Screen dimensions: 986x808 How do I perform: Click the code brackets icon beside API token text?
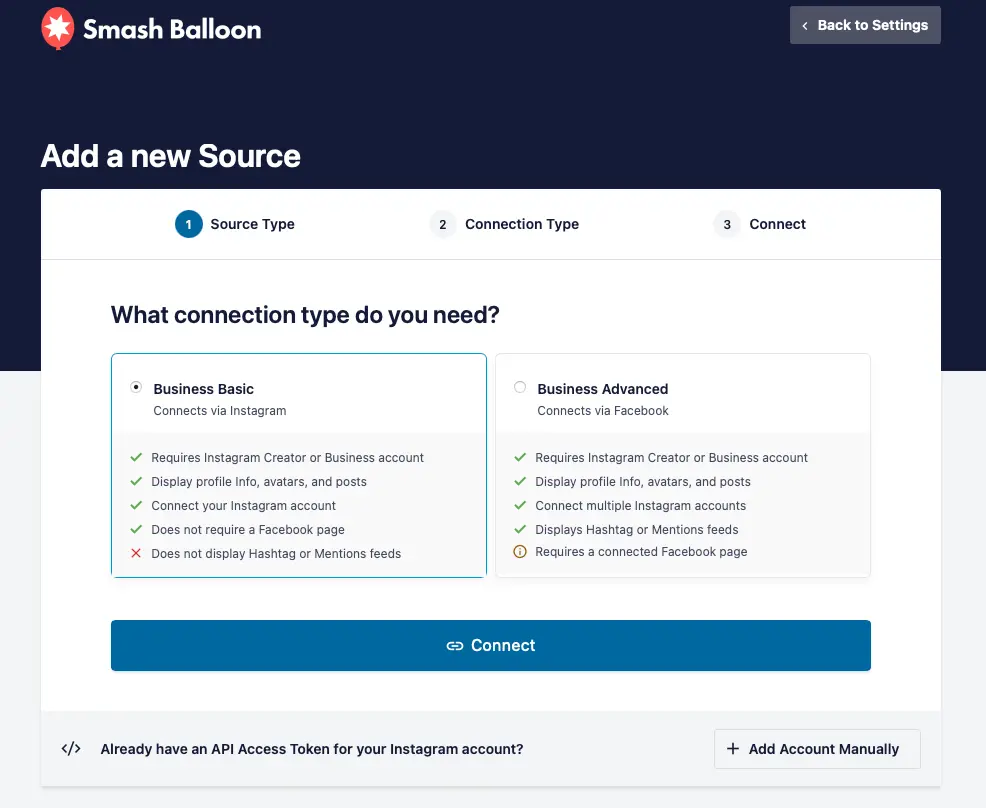[71, 749]
